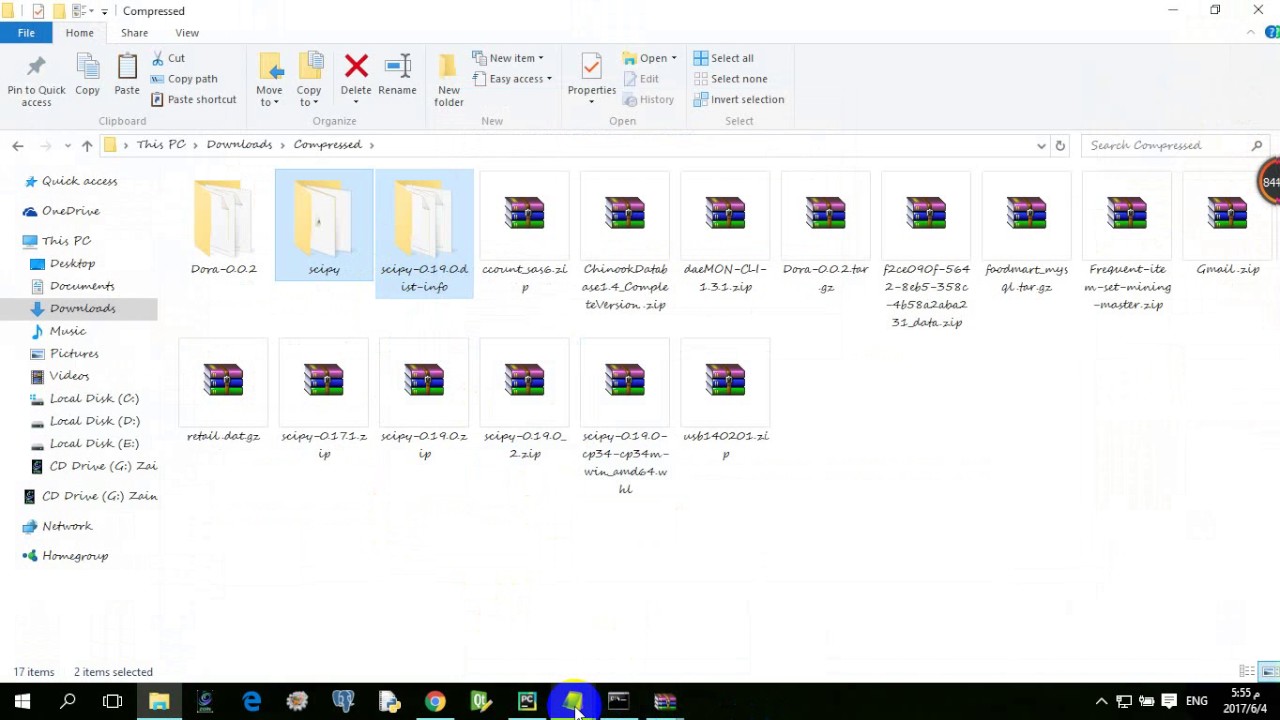Screen dimensions: 1280x720
Task: Click Compressed in breadcrumb path
Action: pos(327,145)
